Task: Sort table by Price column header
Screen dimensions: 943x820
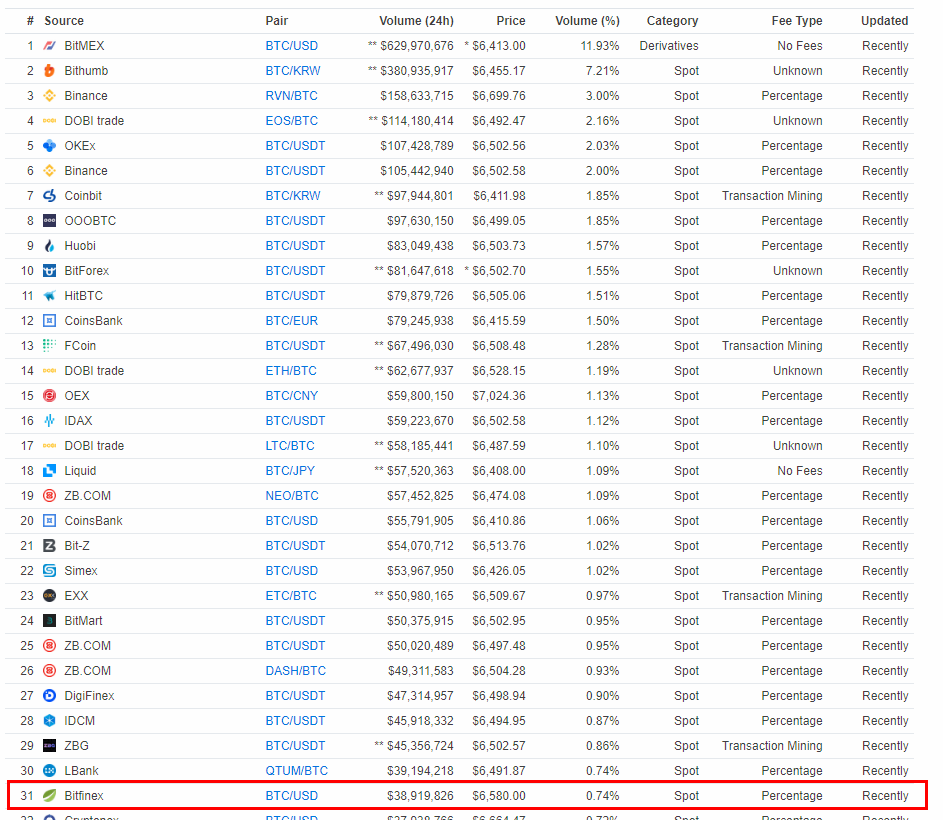Action: 510,21
